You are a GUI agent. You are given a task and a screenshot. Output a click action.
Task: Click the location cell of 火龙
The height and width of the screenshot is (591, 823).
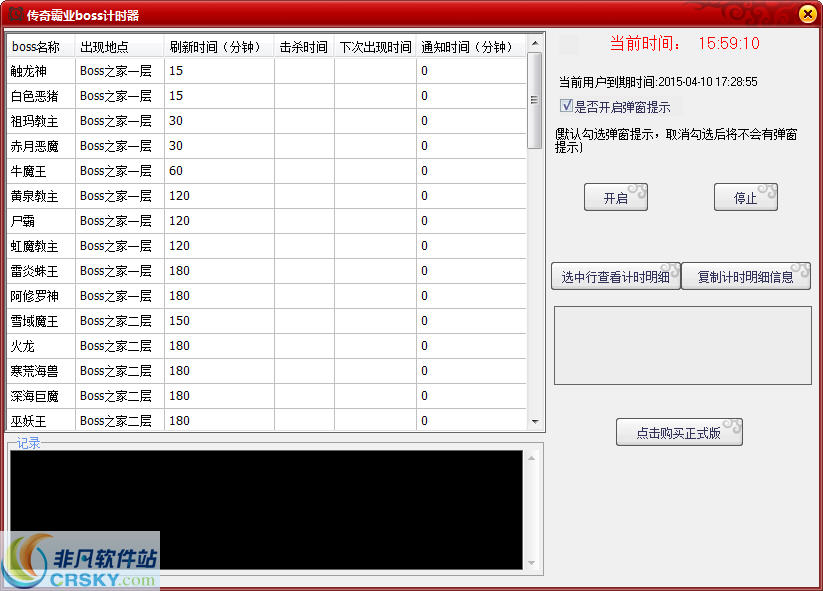pyautogui.click(x=120, y=346)
